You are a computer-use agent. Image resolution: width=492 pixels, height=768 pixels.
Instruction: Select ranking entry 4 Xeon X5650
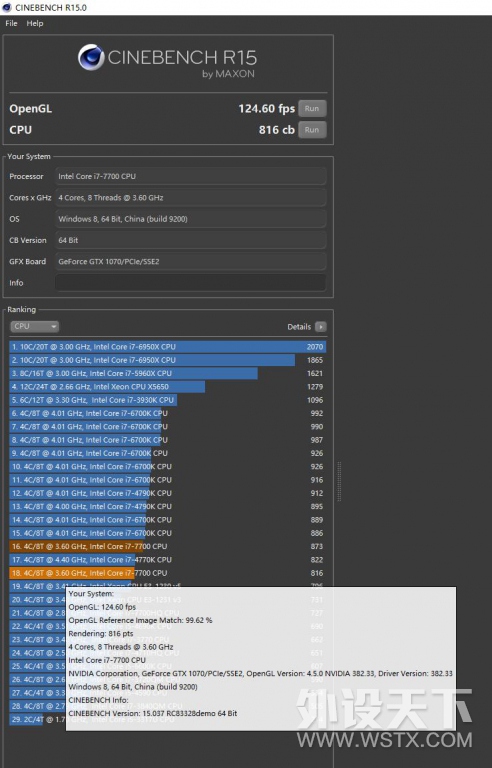point(167,386)
